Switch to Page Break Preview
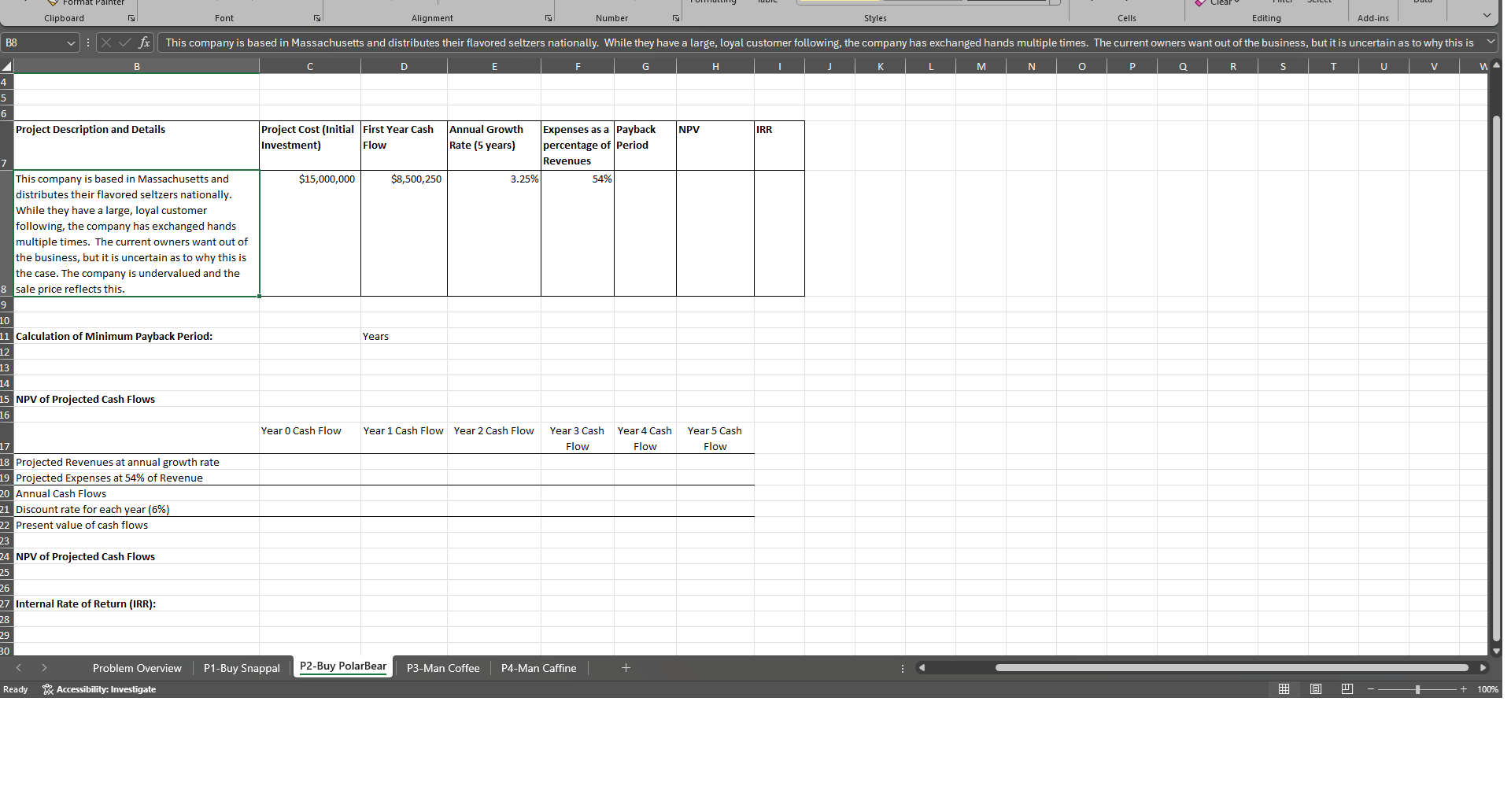Screen dimensions: 1511x812 tap(1347, 689)
